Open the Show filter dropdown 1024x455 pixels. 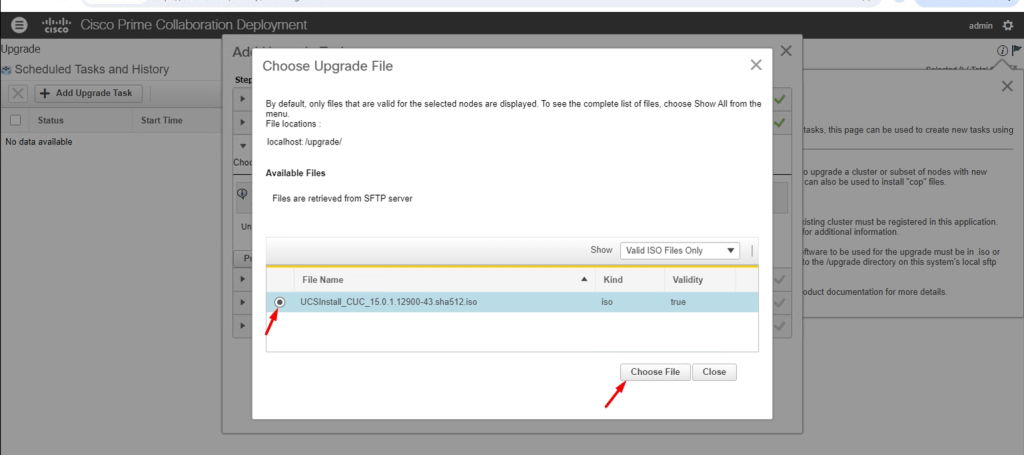tap(679, 251)
